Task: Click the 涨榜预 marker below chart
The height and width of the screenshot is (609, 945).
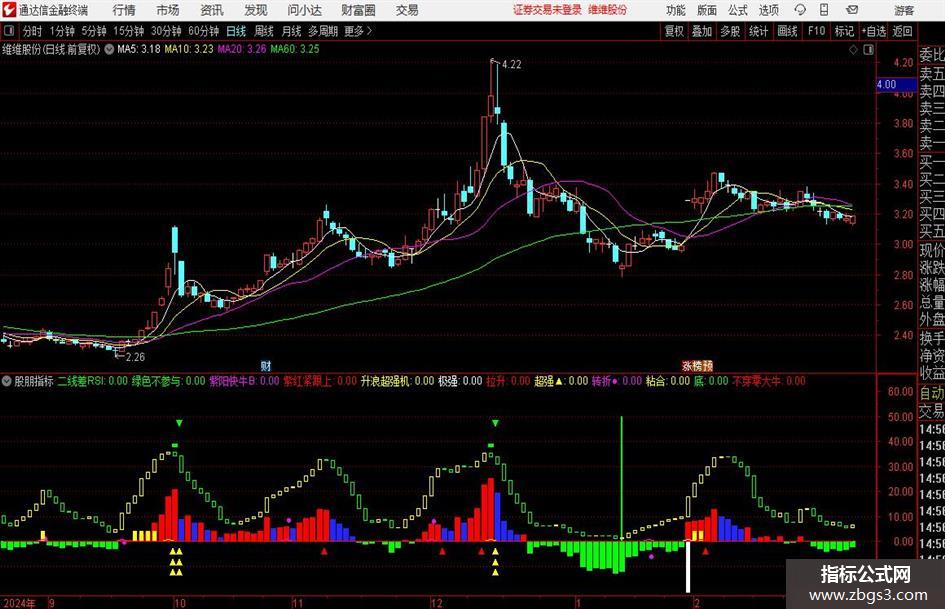Action: [697, 366]
